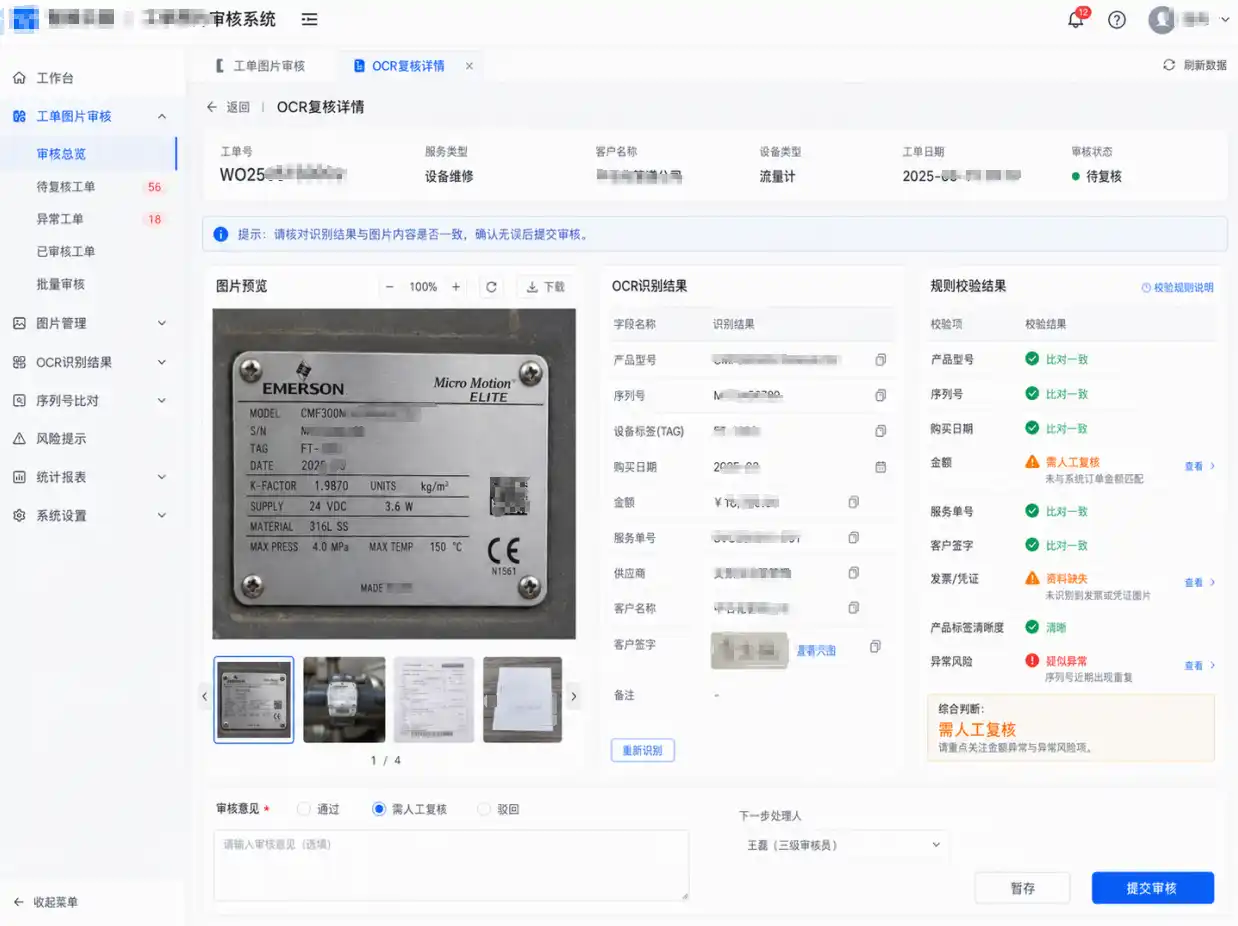Viewport: 1238px width, 926px height.
Task: Close the OCR复核详情 tab
Action: [x=469, y=66]
